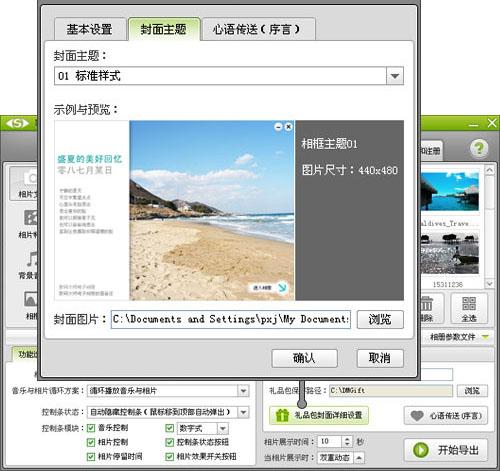The image size is (500, 471).
Task: Click the 相片展示时间 spinner arrows
Action: click(347, 442)
